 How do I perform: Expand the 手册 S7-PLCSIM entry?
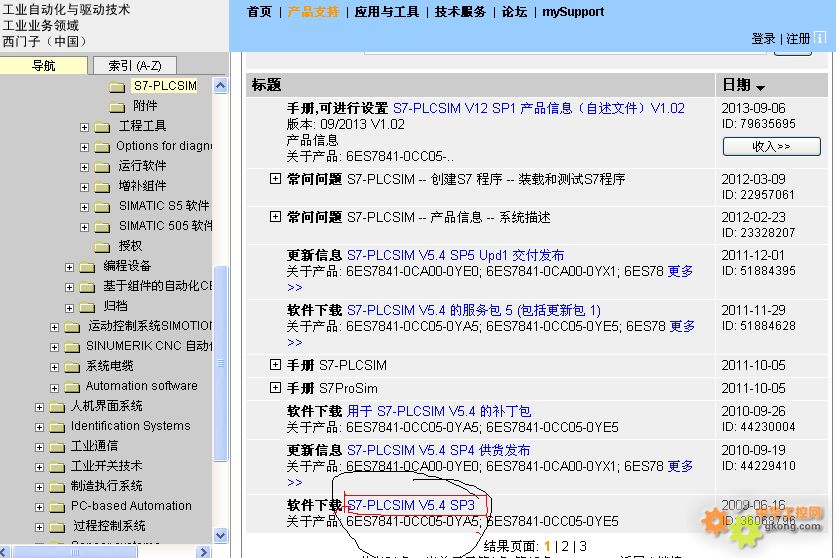point(275,365)
